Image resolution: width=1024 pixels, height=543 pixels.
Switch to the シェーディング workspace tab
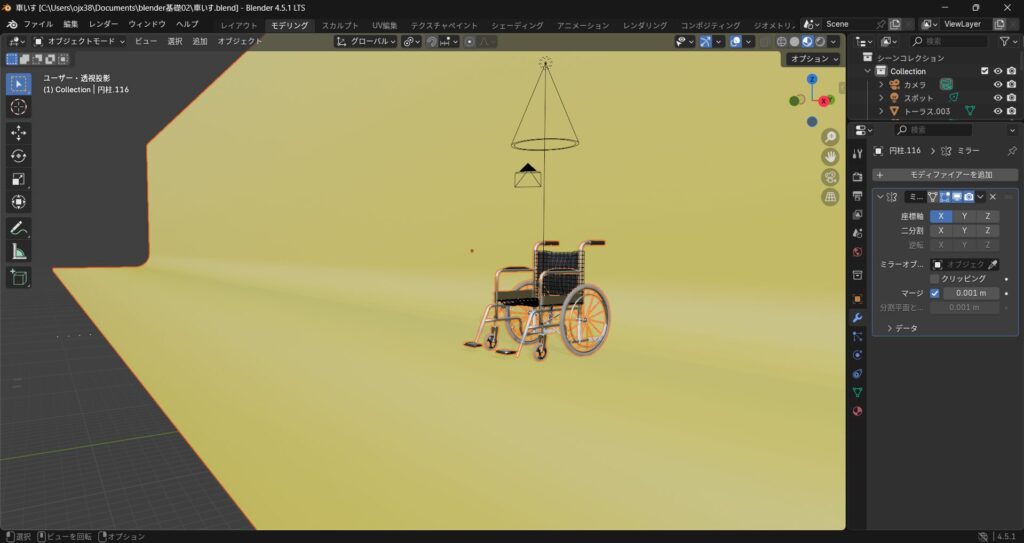(517, 25)
